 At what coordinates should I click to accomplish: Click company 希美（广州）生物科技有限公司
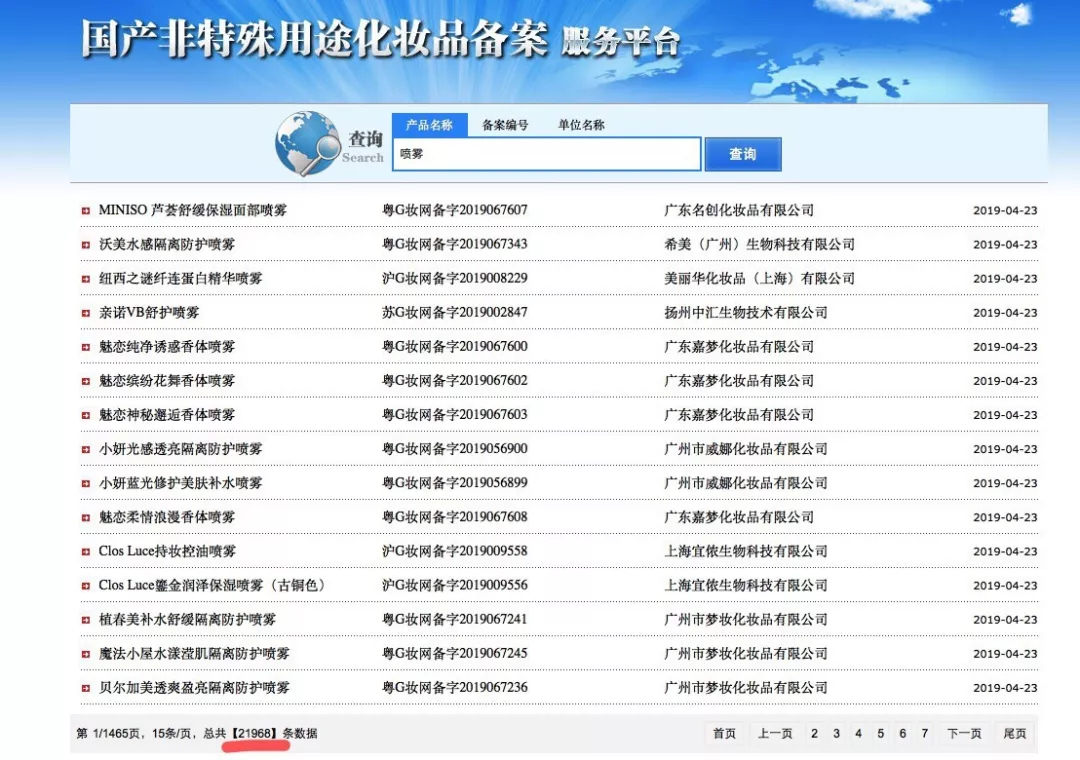pos(760,244)
